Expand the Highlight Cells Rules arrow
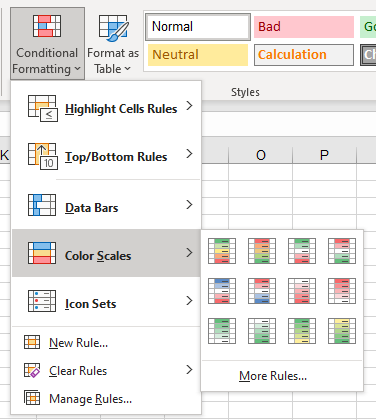 pos(189,106)
